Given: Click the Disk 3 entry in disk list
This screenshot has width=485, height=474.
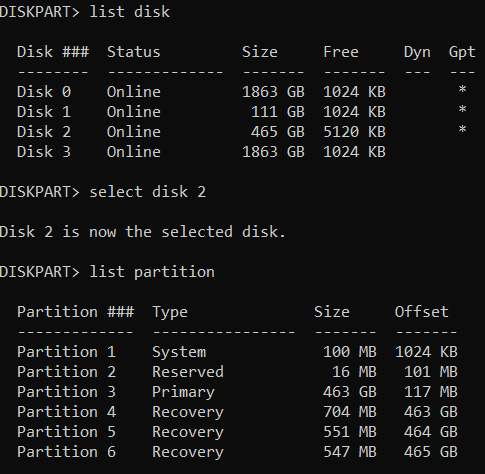Looking at the screenshot, I should coord(44,152).
